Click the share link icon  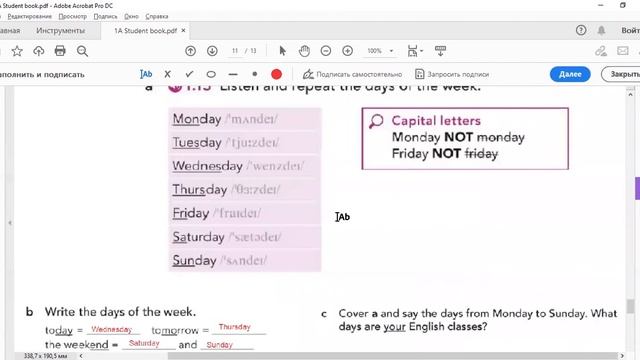pyautogui.click(x=600, y=51)
